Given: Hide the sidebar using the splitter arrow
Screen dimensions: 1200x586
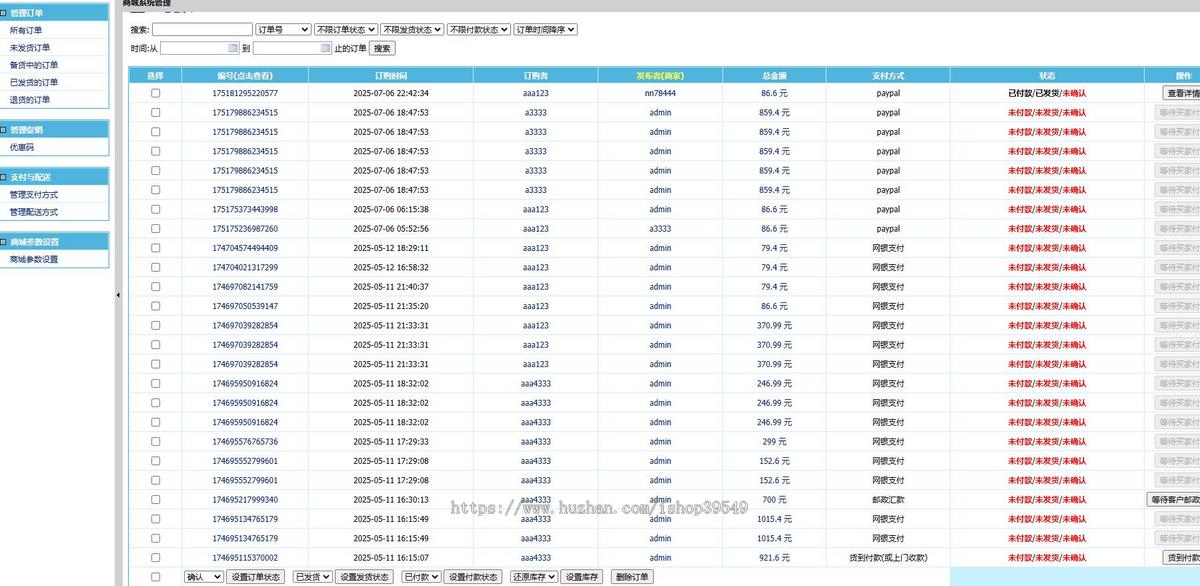Looking at the screenshot, I should [x=117, y=295].
